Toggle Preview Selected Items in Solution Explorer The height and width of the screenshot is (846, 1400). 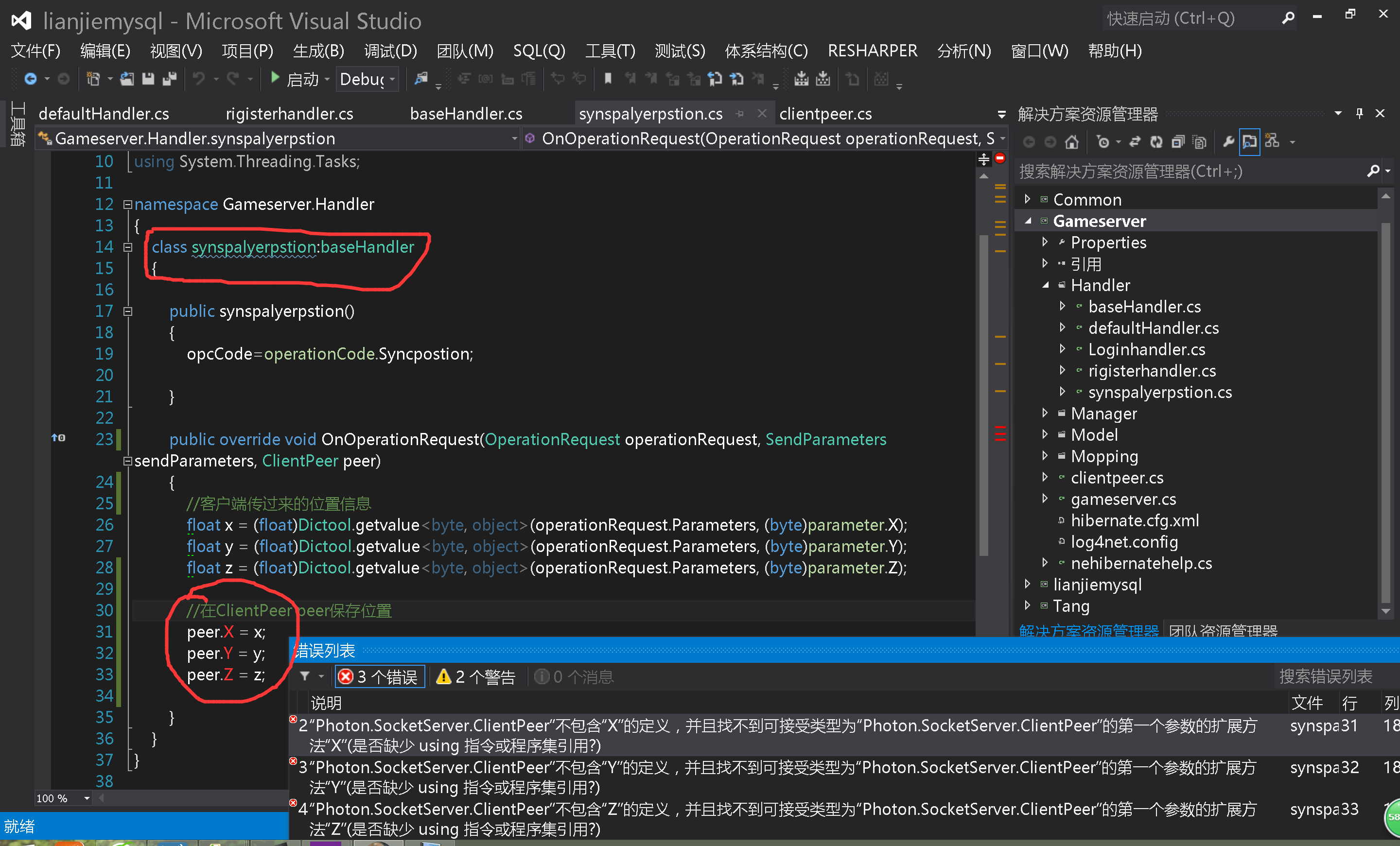coord(1249,141)
